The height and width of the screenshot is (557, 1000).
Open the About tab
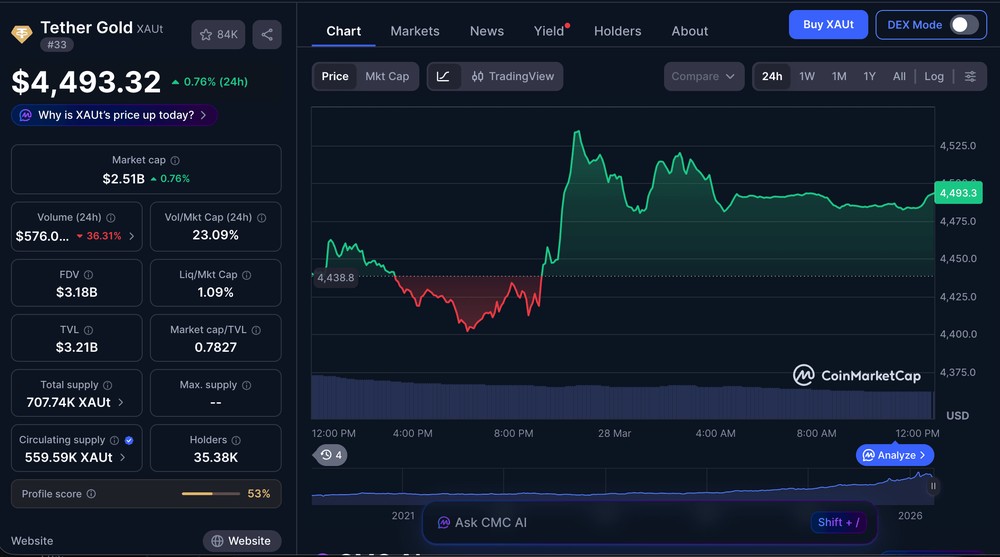(689, 31)
